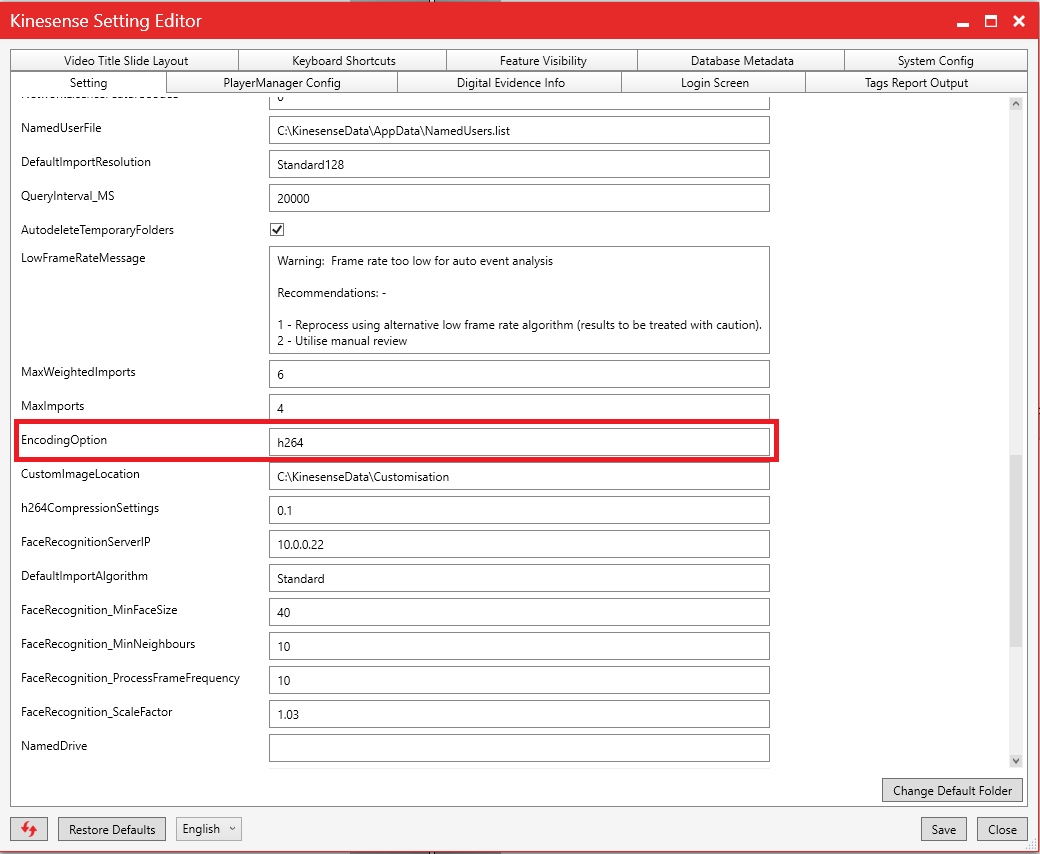Click the DefaultImportAlgorithm label
The image size is (1040, 854).
pyautogui.click(x=84, y=576)
